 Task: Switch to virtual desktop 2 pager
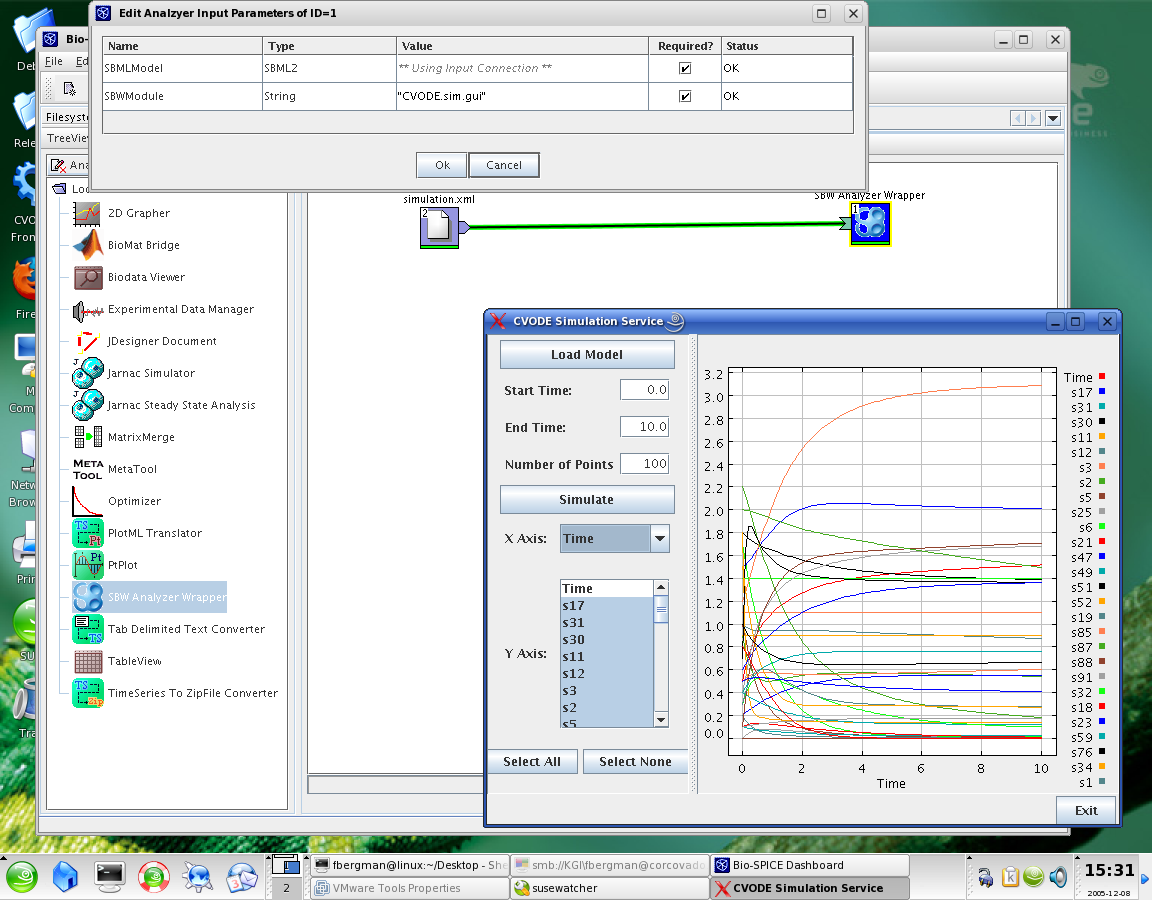(287, 888)
